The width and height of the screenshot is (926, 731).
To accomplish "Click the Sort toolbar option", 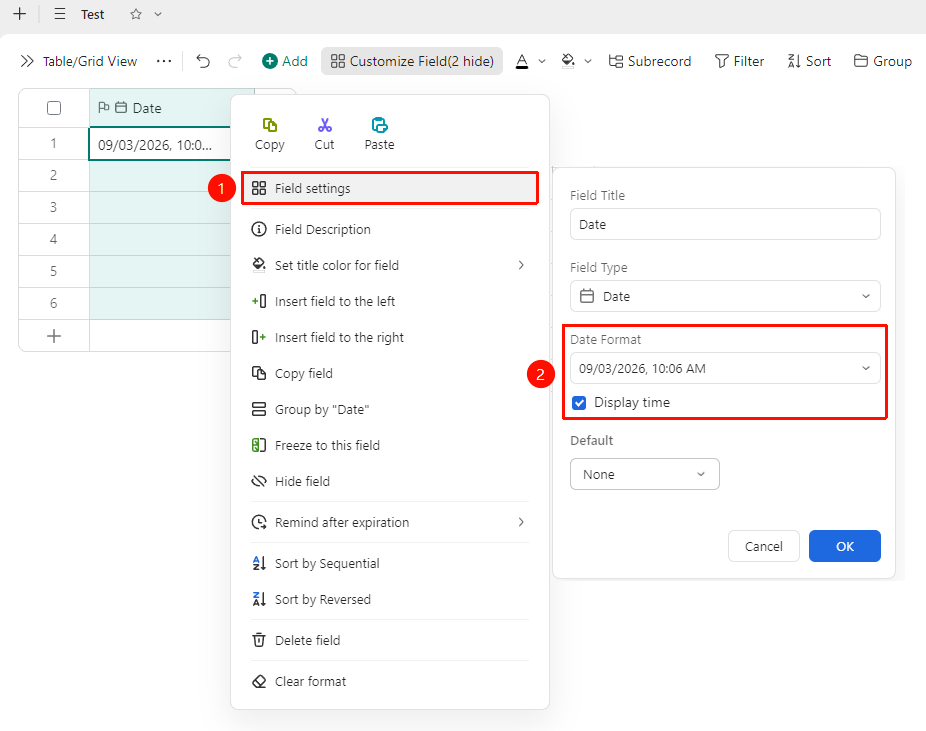I will click(809, 61).
